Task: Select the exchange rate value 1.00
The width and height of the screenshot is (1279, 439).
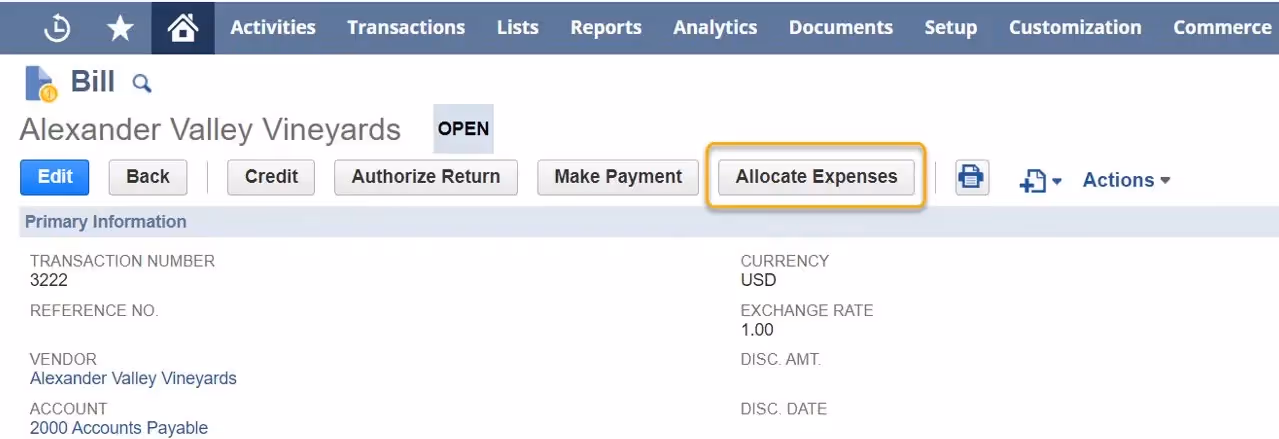Action: 757,330
